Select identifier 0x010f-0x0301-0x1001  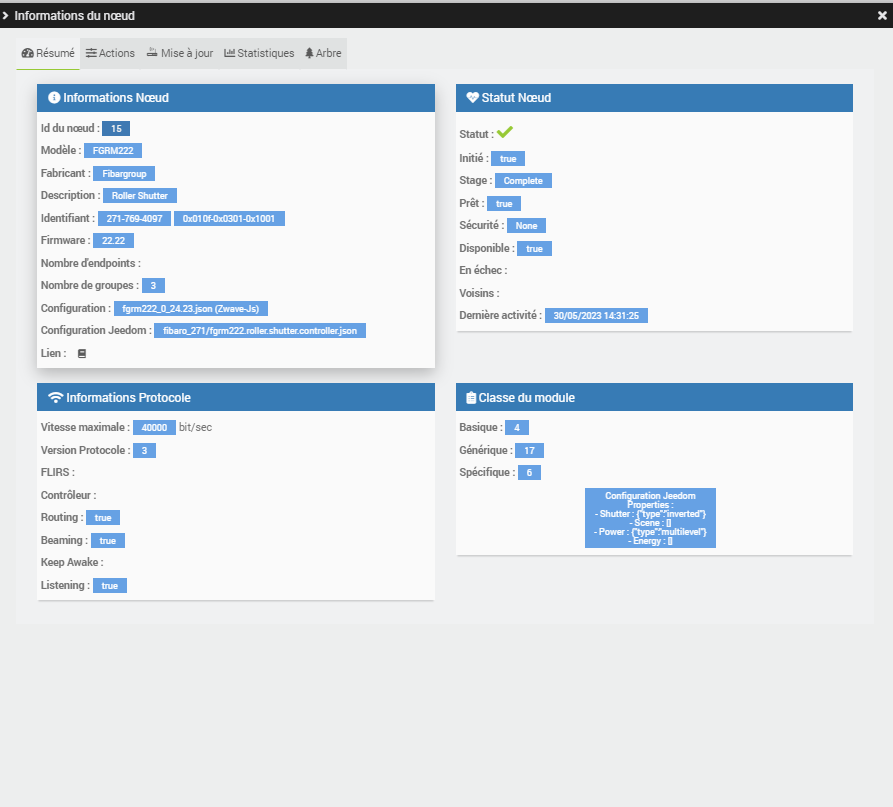[229, 219]
